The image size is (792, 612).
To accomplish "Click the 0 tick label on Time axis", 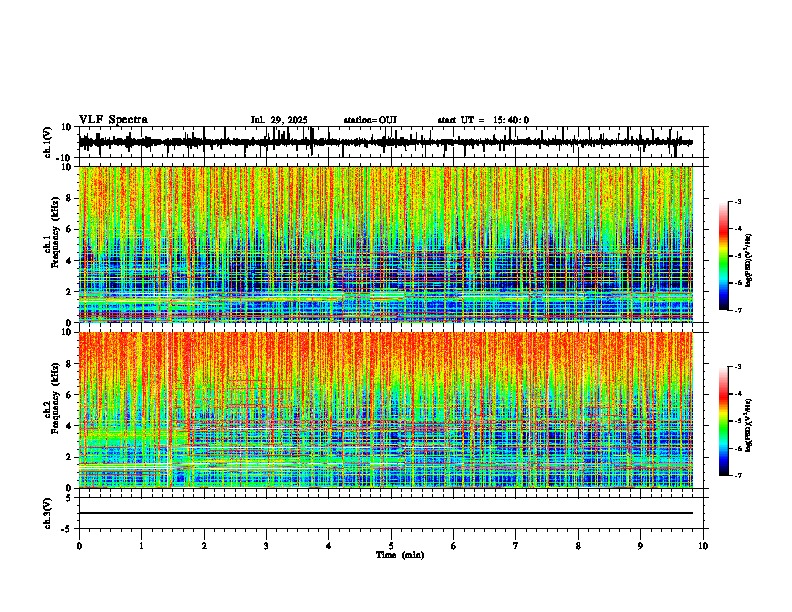I will pos(79,546).
